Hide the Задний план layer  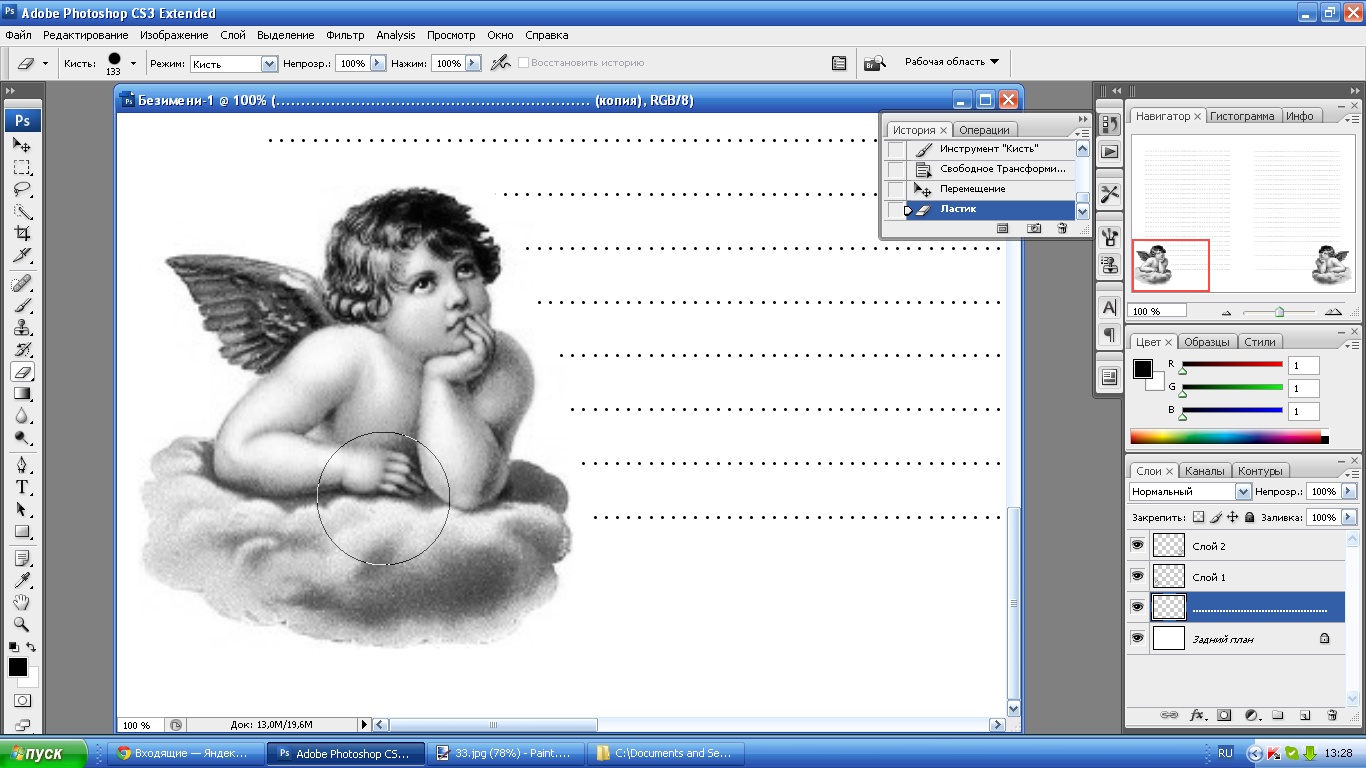[x=1137, y=638]
